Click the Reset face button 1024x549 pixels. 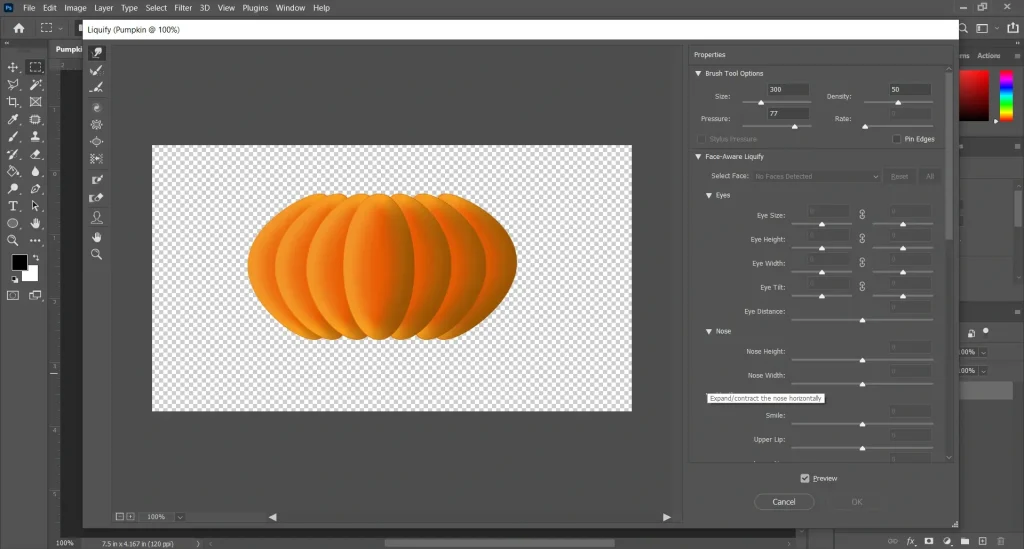tap(899, 176)
